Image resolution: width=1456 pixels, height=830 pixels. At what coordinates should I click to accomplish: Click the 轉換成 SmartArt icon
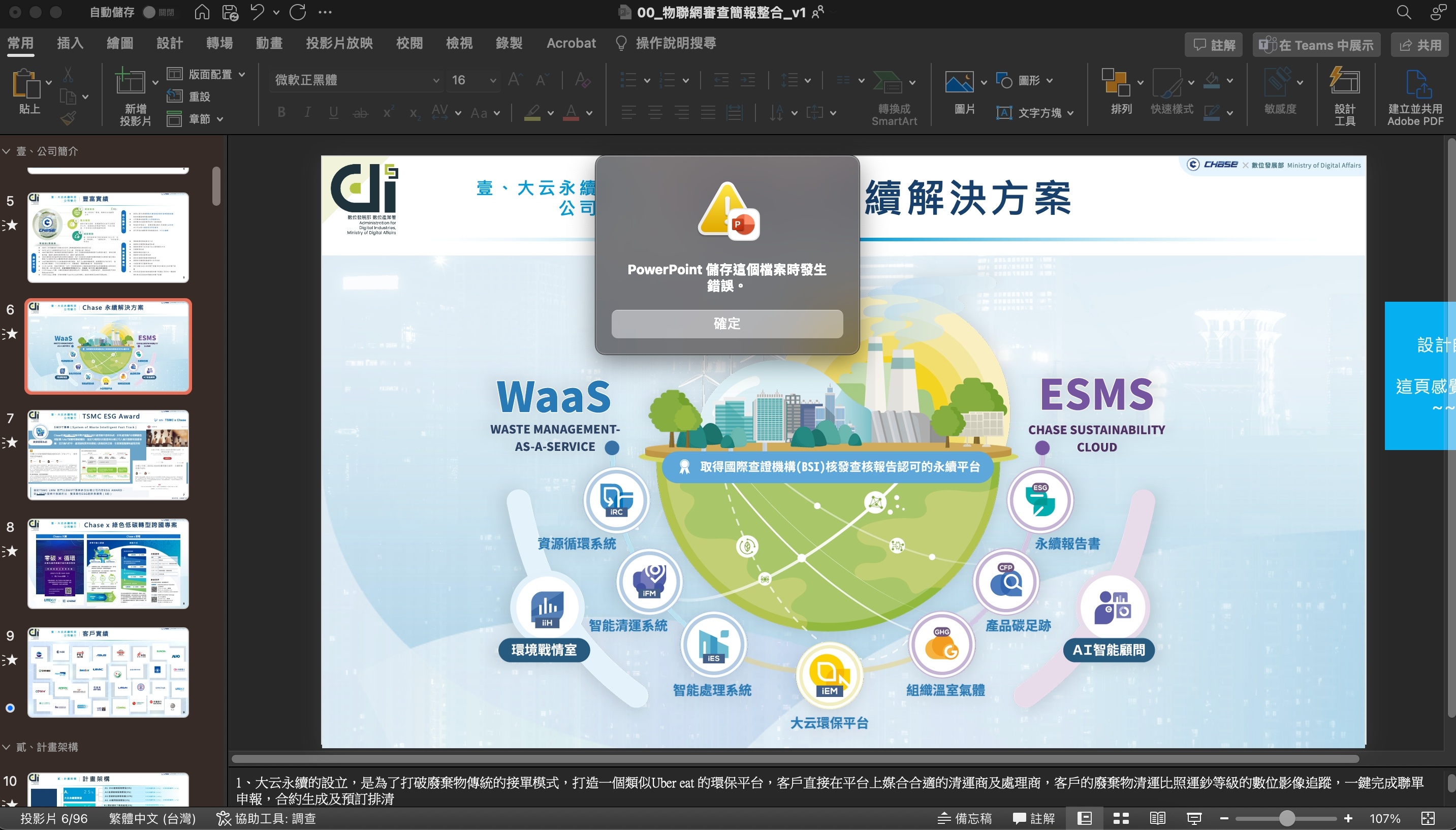[x=888, y=82]
